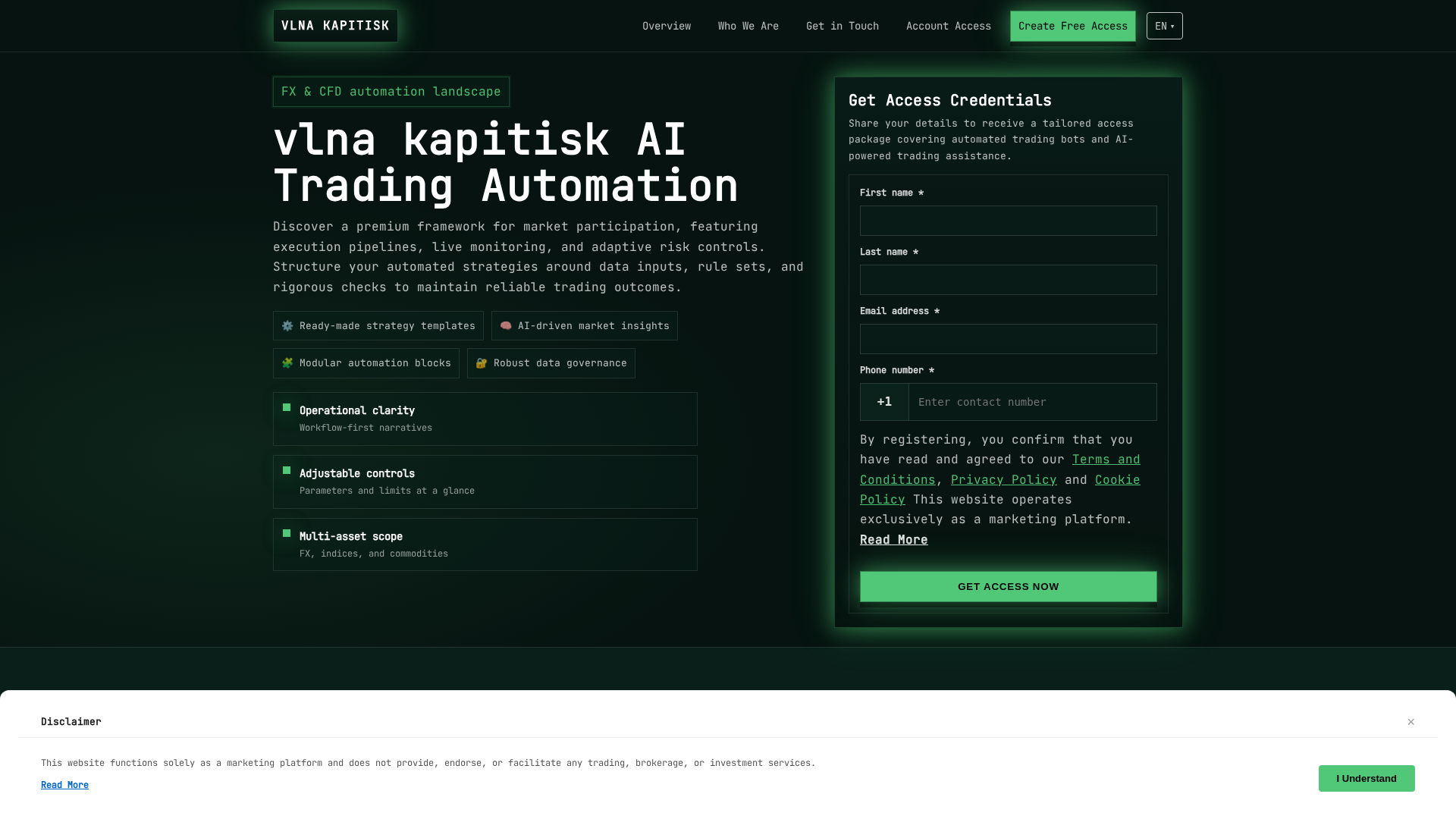Go to Who We Are page
The width and height of the screenshot is (1456, 819).
748,26
